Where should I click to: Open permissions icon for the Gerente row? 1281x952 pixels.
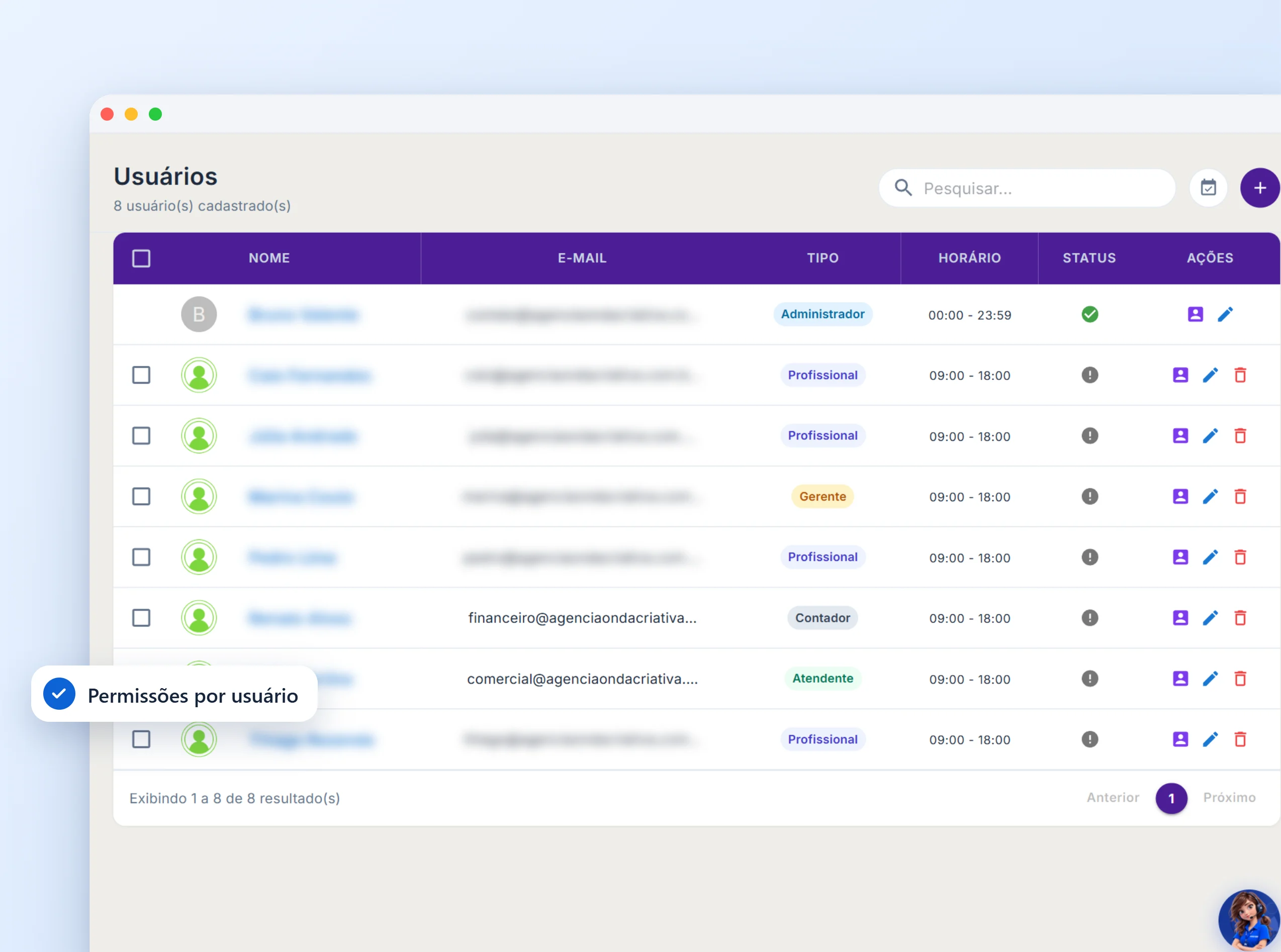click(1180, 496)
